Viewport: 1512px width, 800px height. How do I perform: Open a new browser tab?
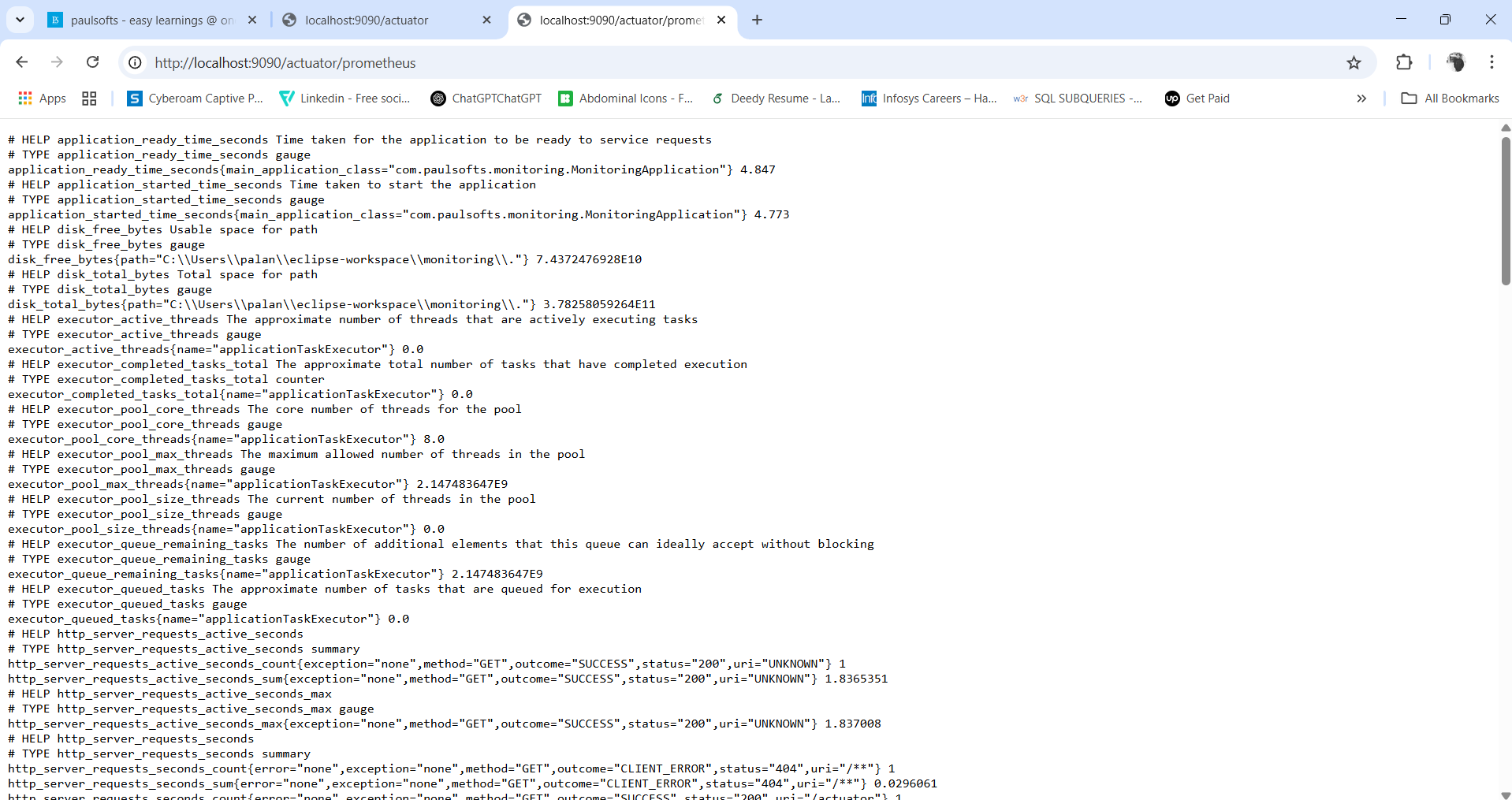(x=757, y=20)
